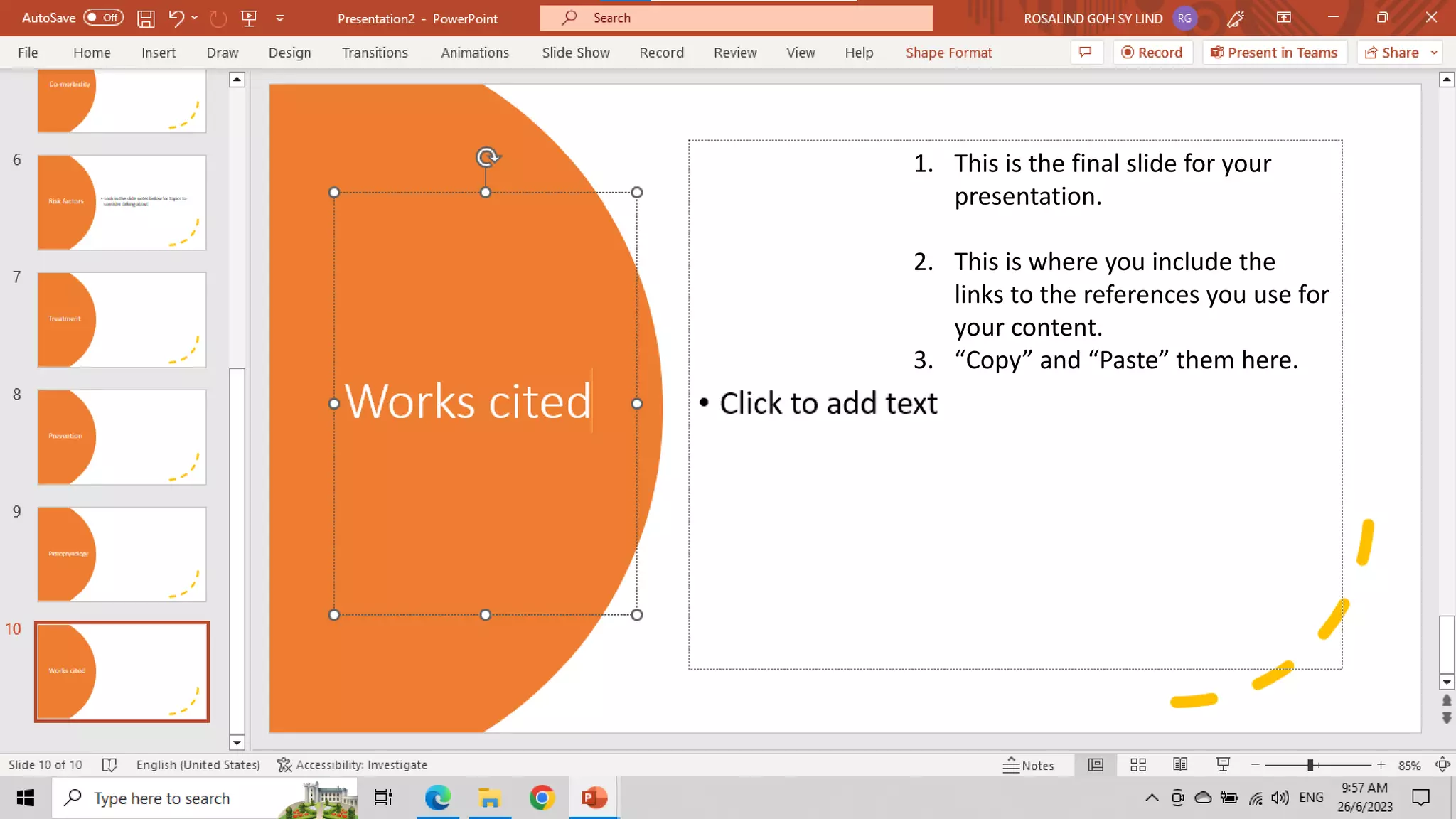
Task: Click slide editor scroll down arrow
Action: click(x=1447, y=682)
